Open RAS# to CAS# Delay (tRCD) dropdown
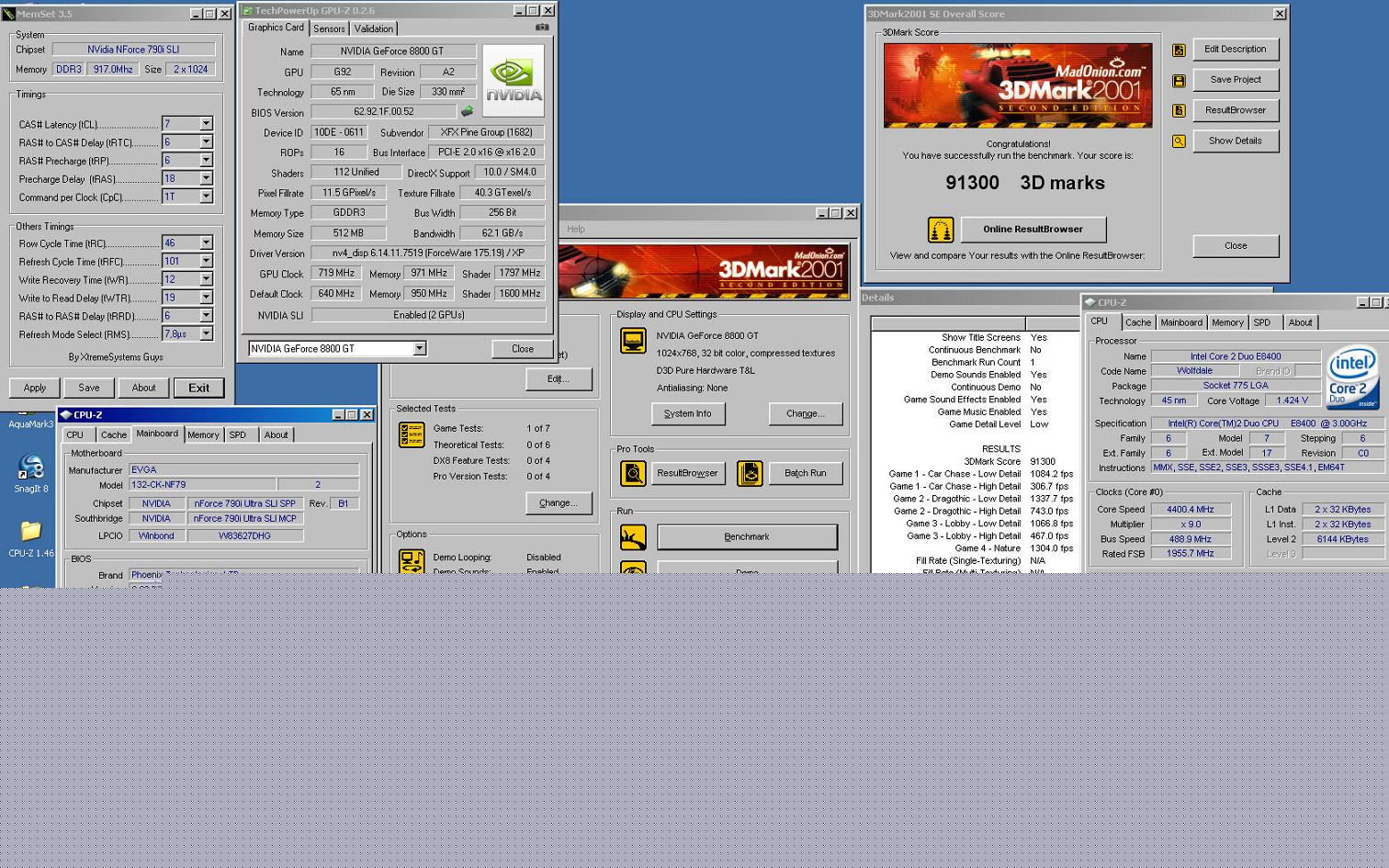This screenshot has height=868, width=1389. point(206,142)
